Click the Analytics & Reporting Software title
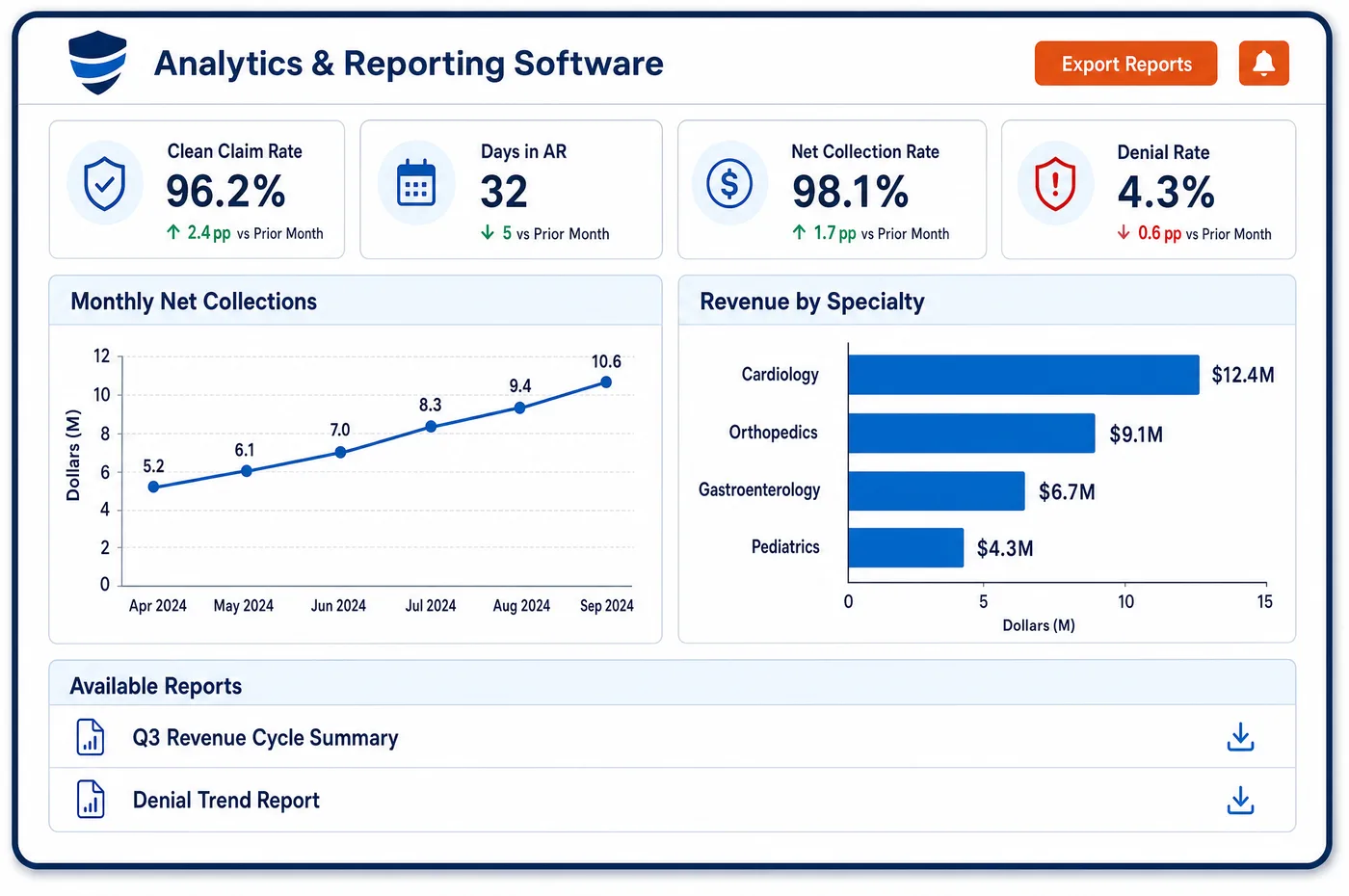This screenshot has height=896, width=1349. click(409, 64)
